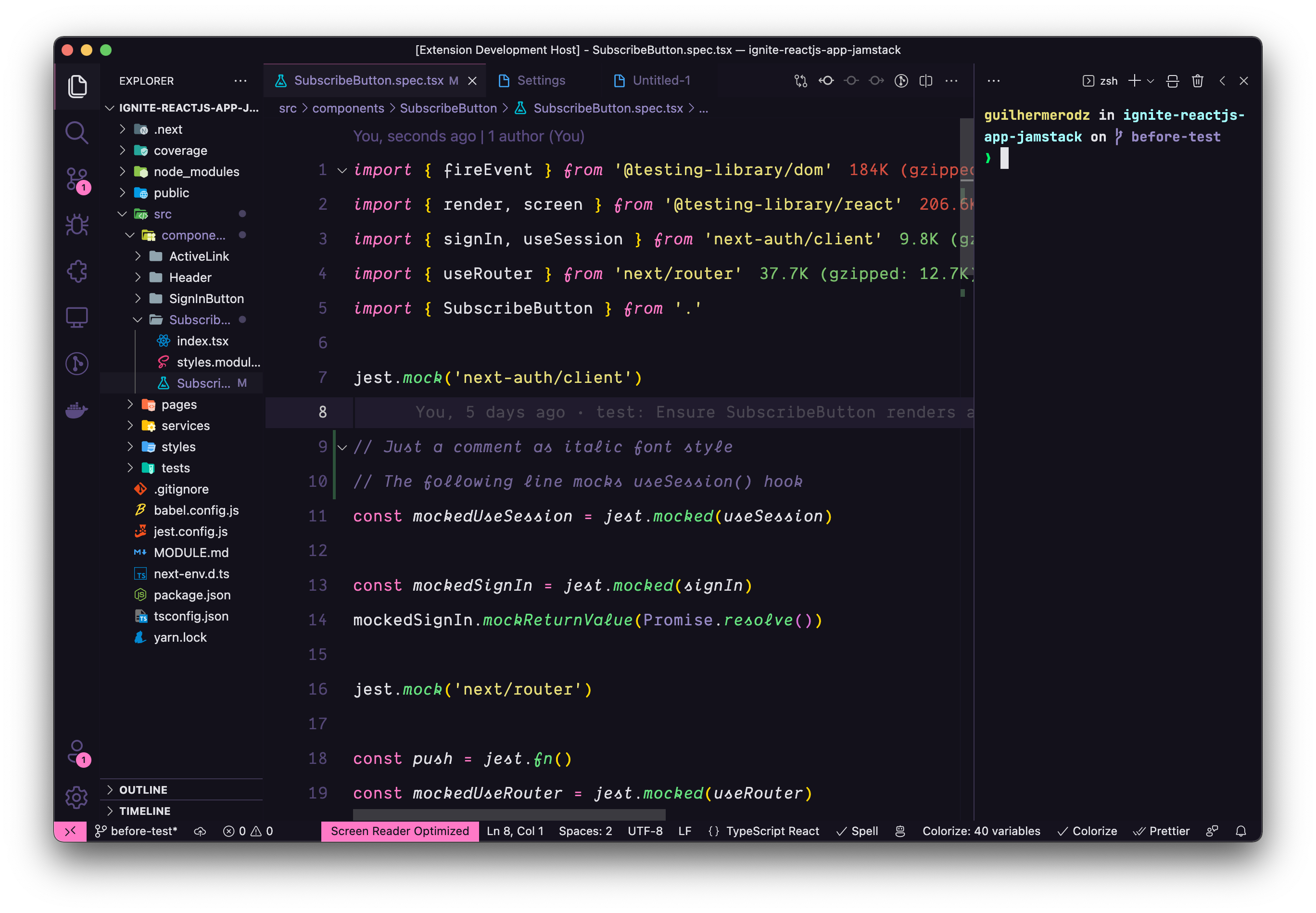
Task: Collapse the src folder
Action: [x=182, y=214]
